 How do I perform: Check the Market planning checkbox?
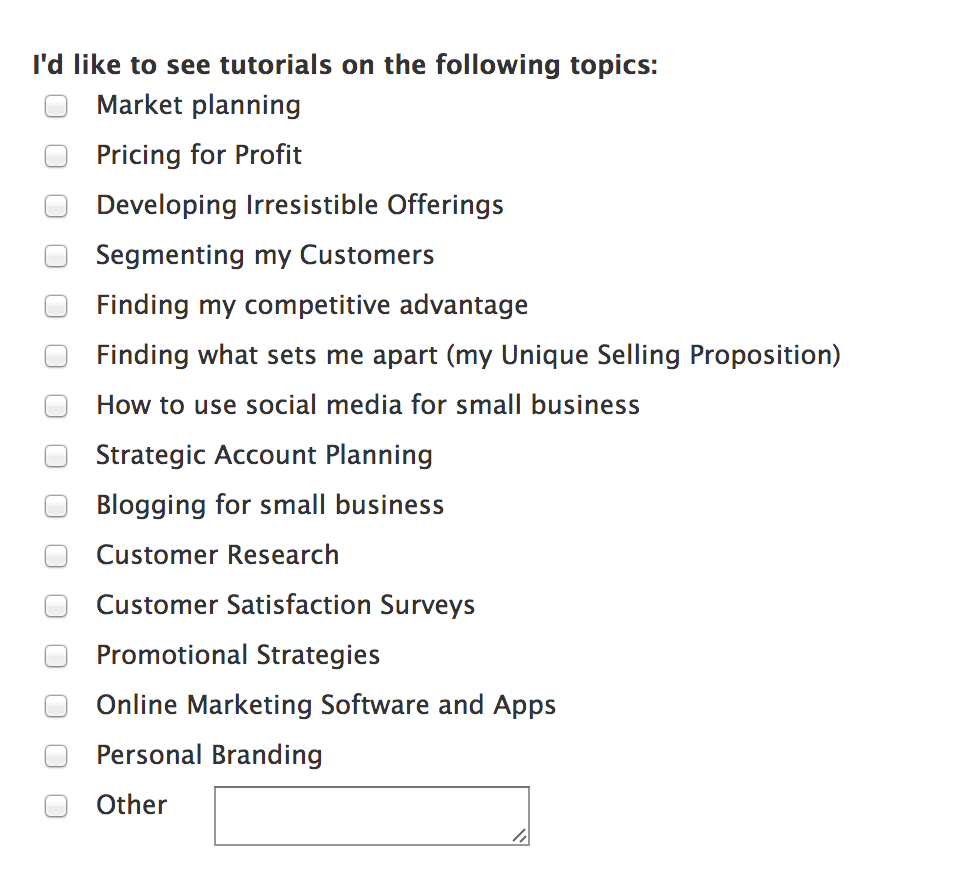point(56,106)
